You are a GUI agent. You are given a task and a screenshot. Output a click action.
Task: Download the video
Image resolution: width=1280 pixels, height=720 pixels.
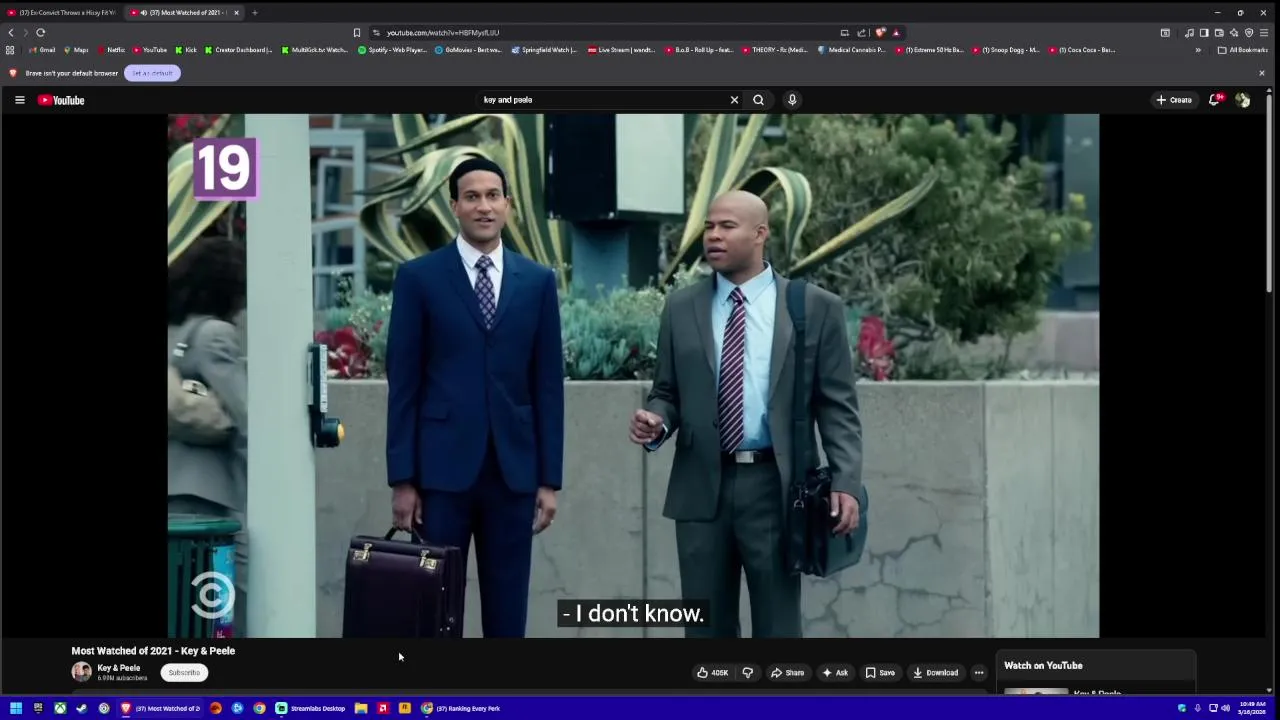pyautogui.click(x=936, y=673)
